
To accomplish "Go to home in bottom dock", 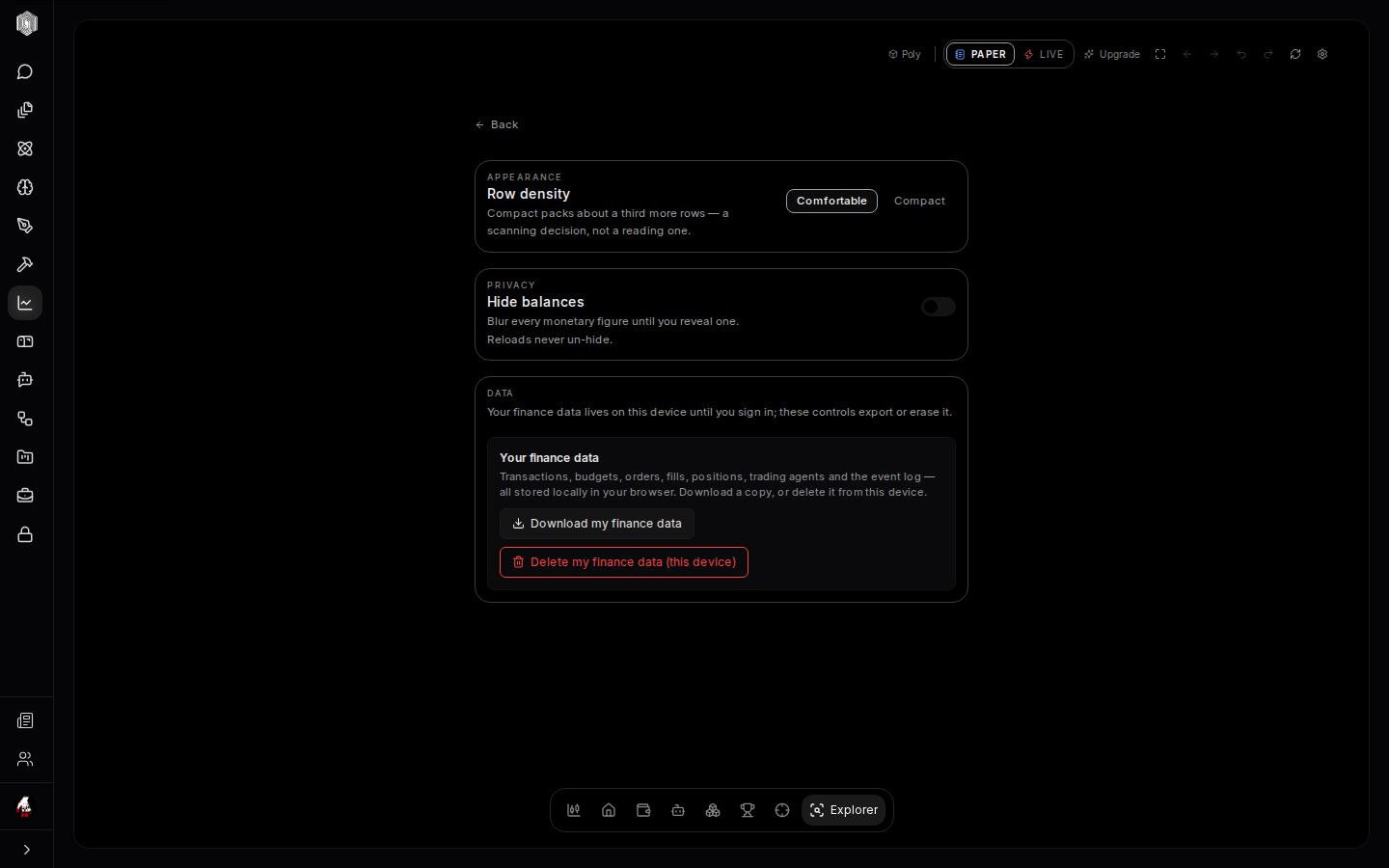I will pos(609,810).
